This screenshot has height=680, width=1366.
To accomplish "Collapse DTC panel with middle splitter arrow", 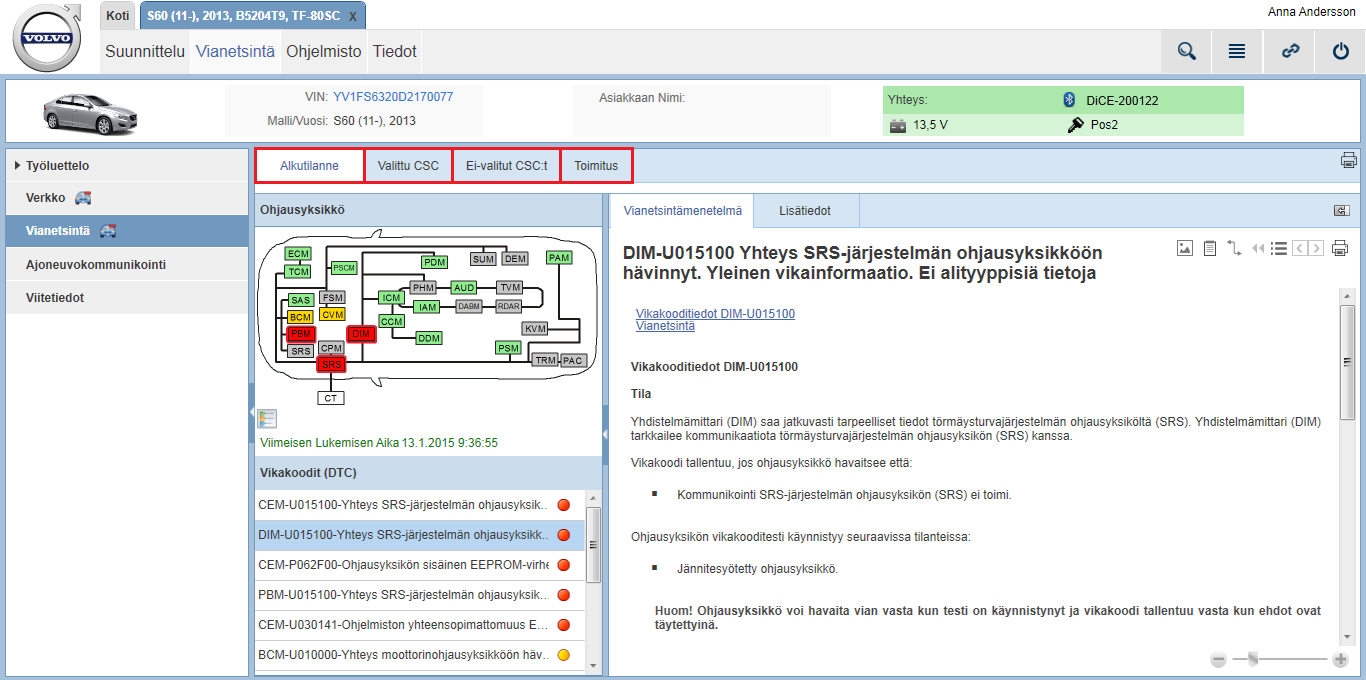I will pos(605,433).
